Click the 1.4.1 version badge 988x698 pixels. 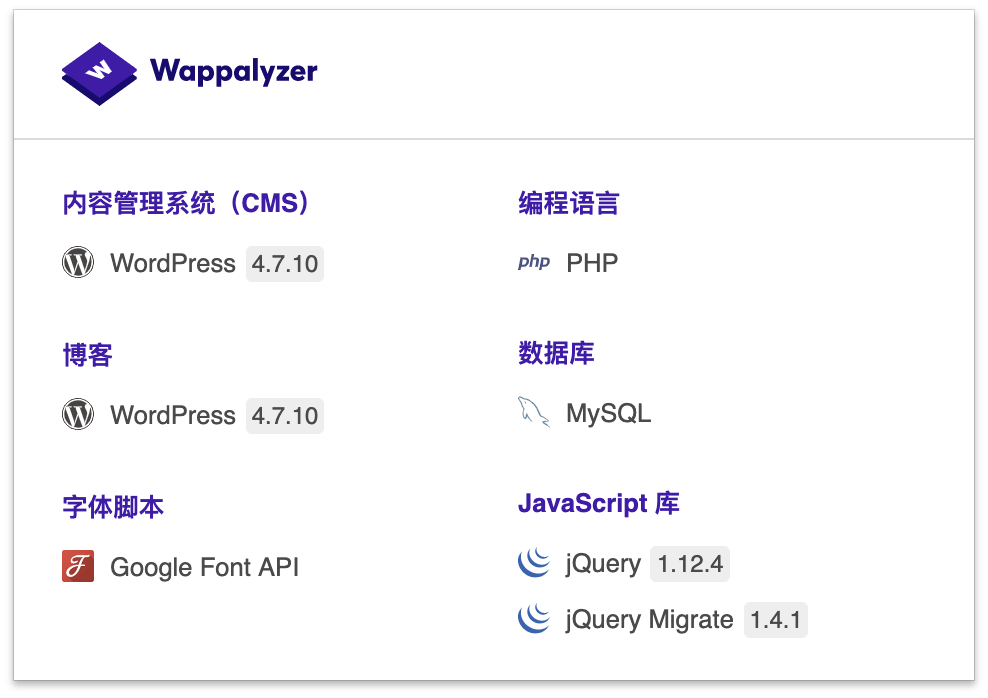click(x=776, y=620)
